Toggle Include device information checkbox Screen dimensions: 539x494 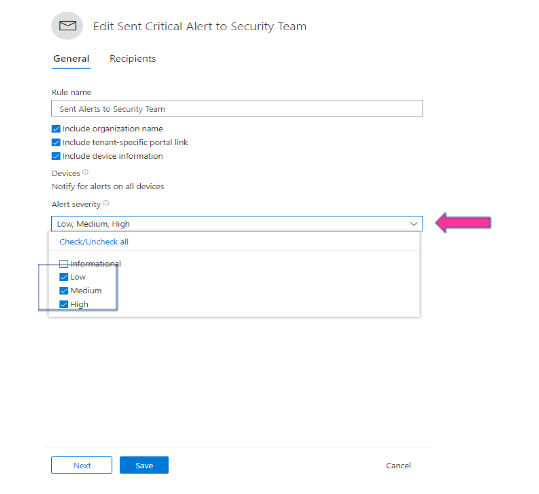tap(56, 156)
